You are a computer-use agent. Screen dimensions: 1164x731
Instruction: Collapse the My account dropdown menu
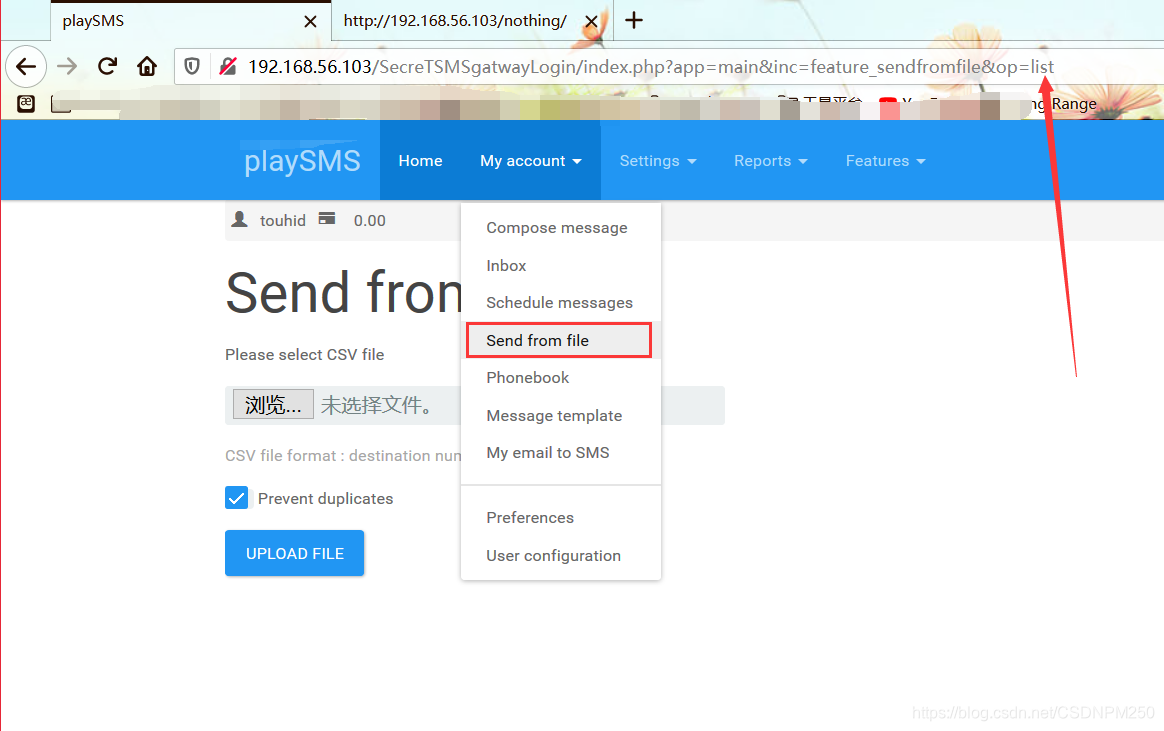531,161
